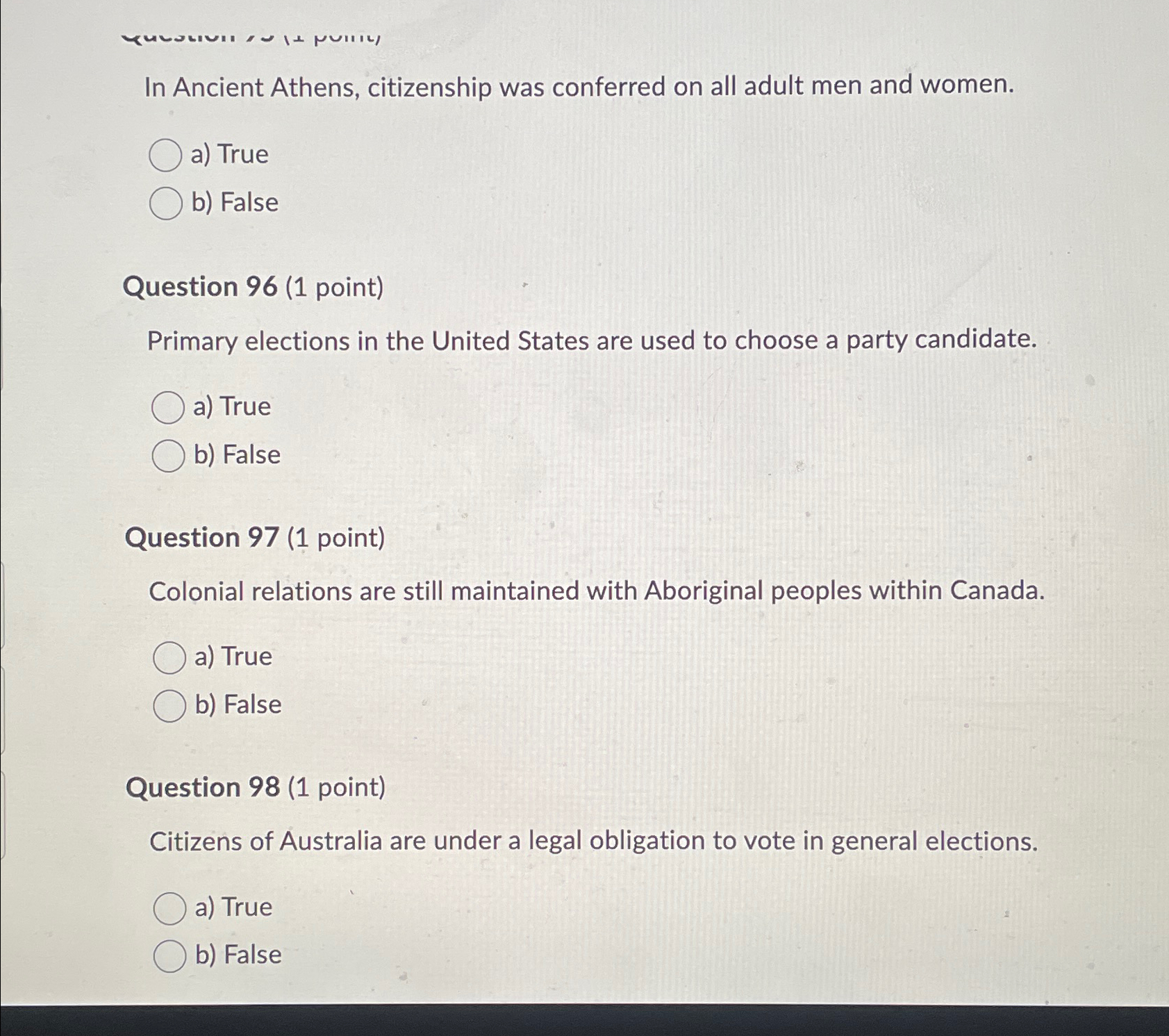This screenshot has height=1036, width=1169.
Task: Click the Australia voting obligation statement text
Action: pyautogui.click(x=591, y=840)
